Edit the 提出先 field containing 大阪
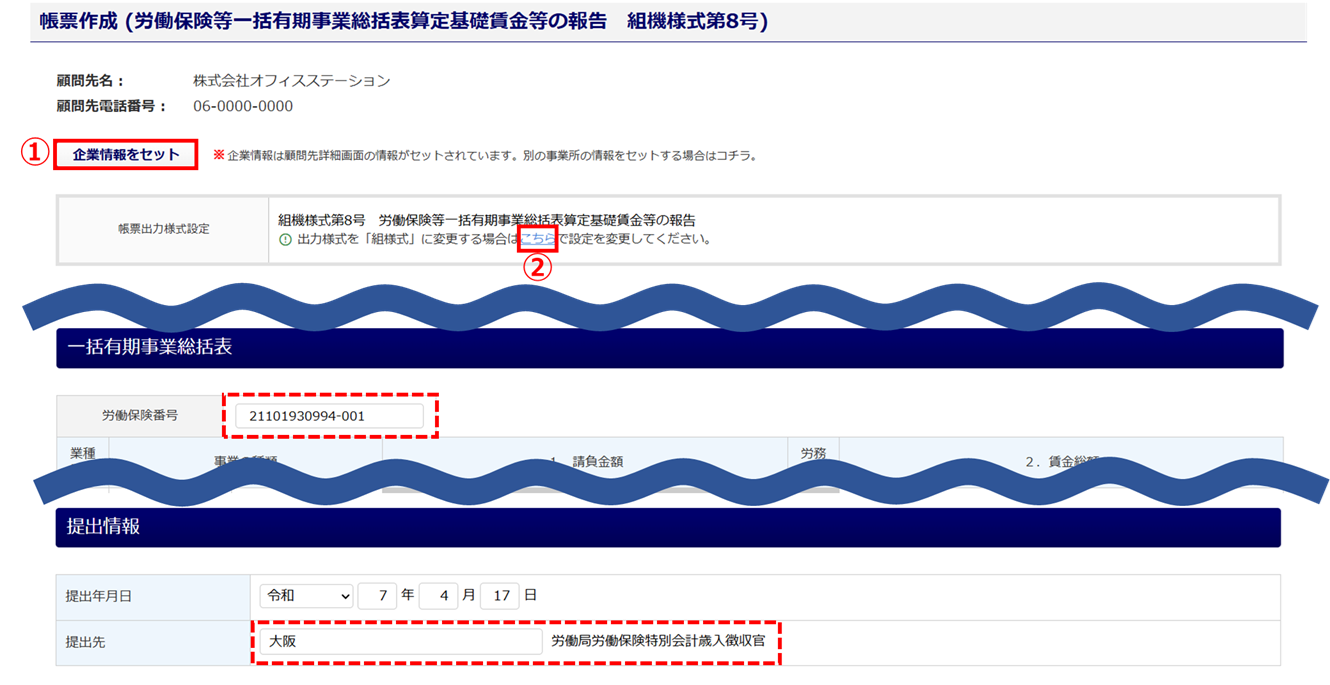 400,641
